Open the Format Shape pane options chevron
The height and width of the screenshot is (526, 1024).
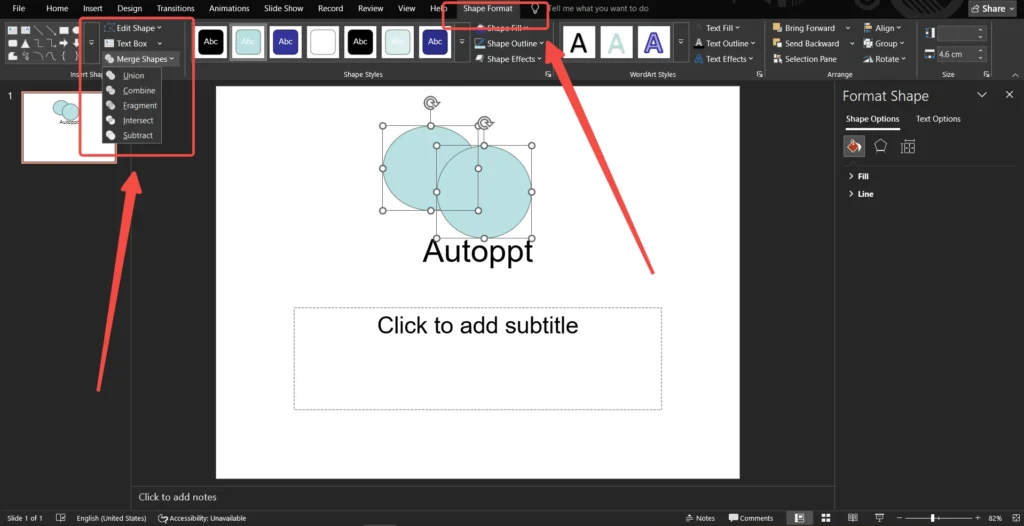pos(982,95)
